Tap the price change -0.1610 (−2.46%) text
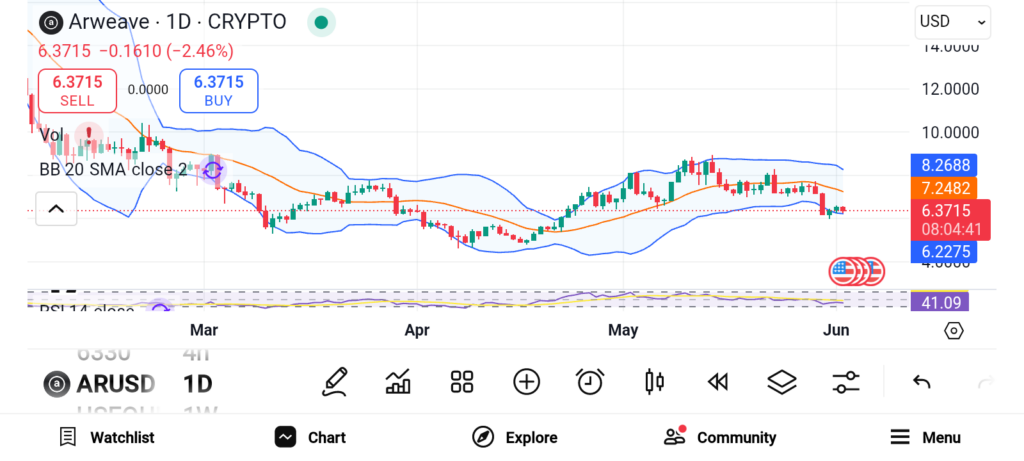 (x=167, y=51)
